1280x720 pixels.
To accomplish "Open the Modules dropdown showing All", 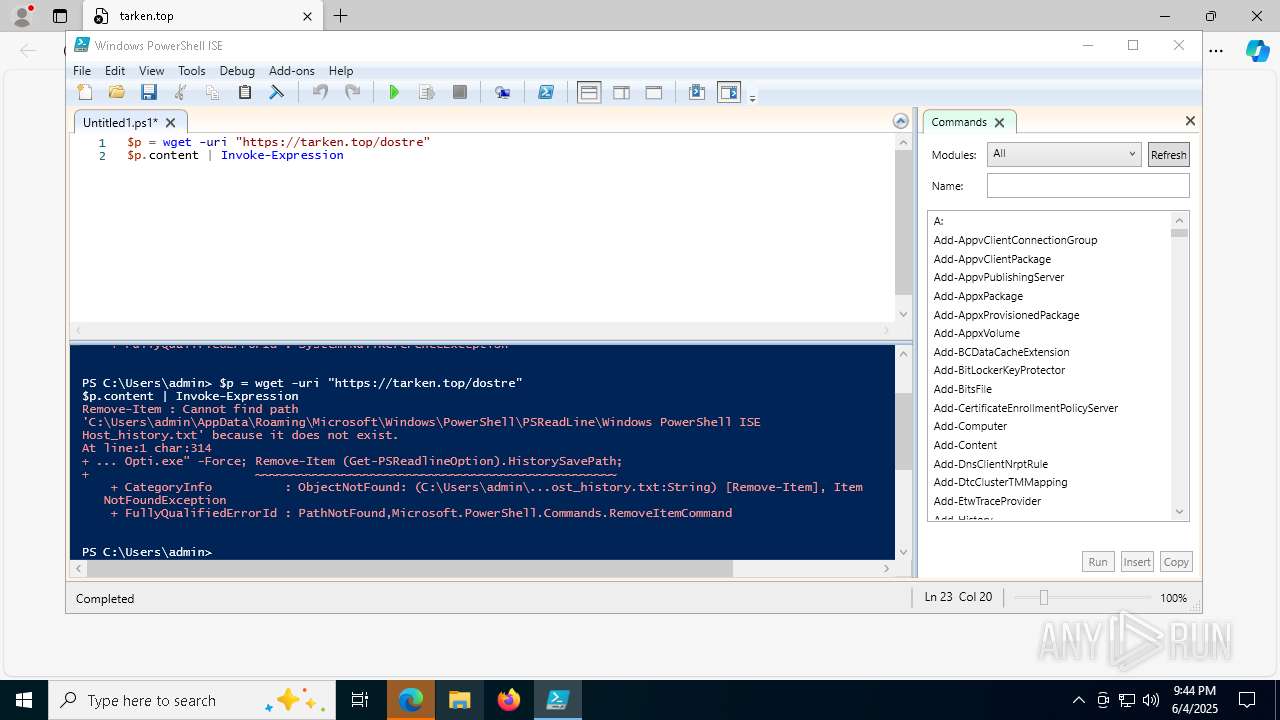I will pos(1063,154).
